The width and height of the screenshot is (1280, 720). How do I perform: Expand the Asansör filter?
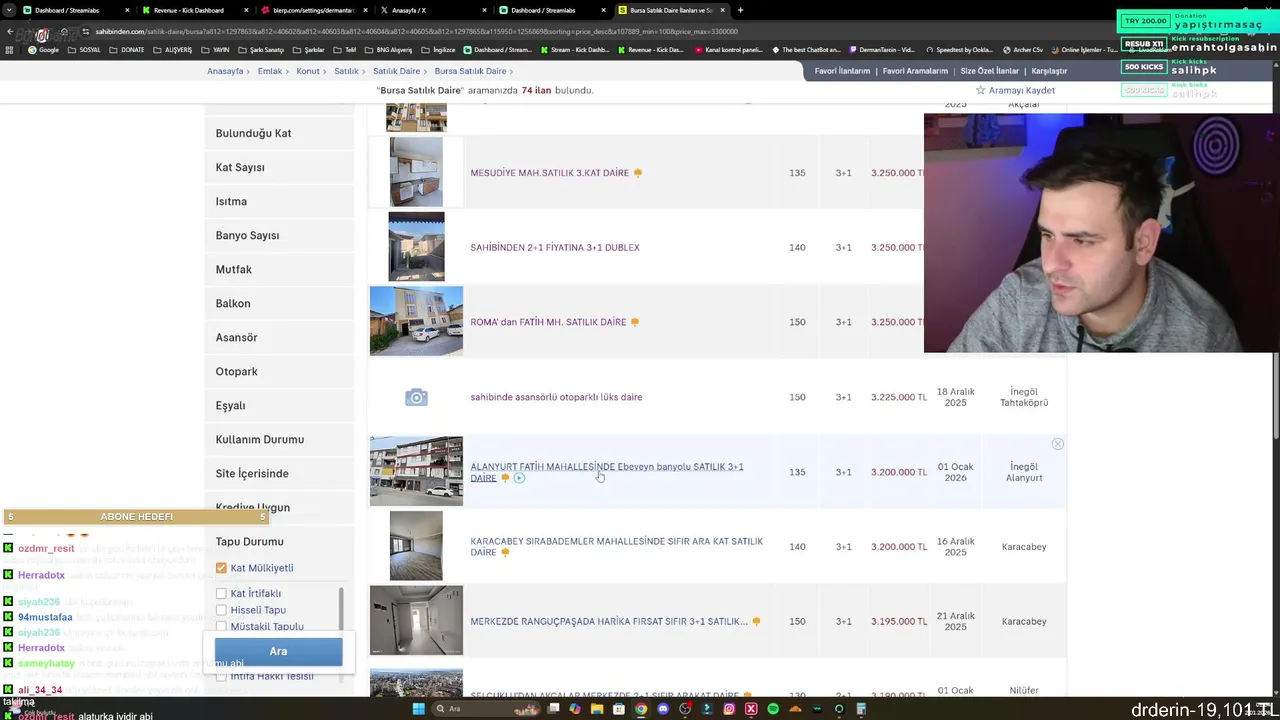[279, 337]
